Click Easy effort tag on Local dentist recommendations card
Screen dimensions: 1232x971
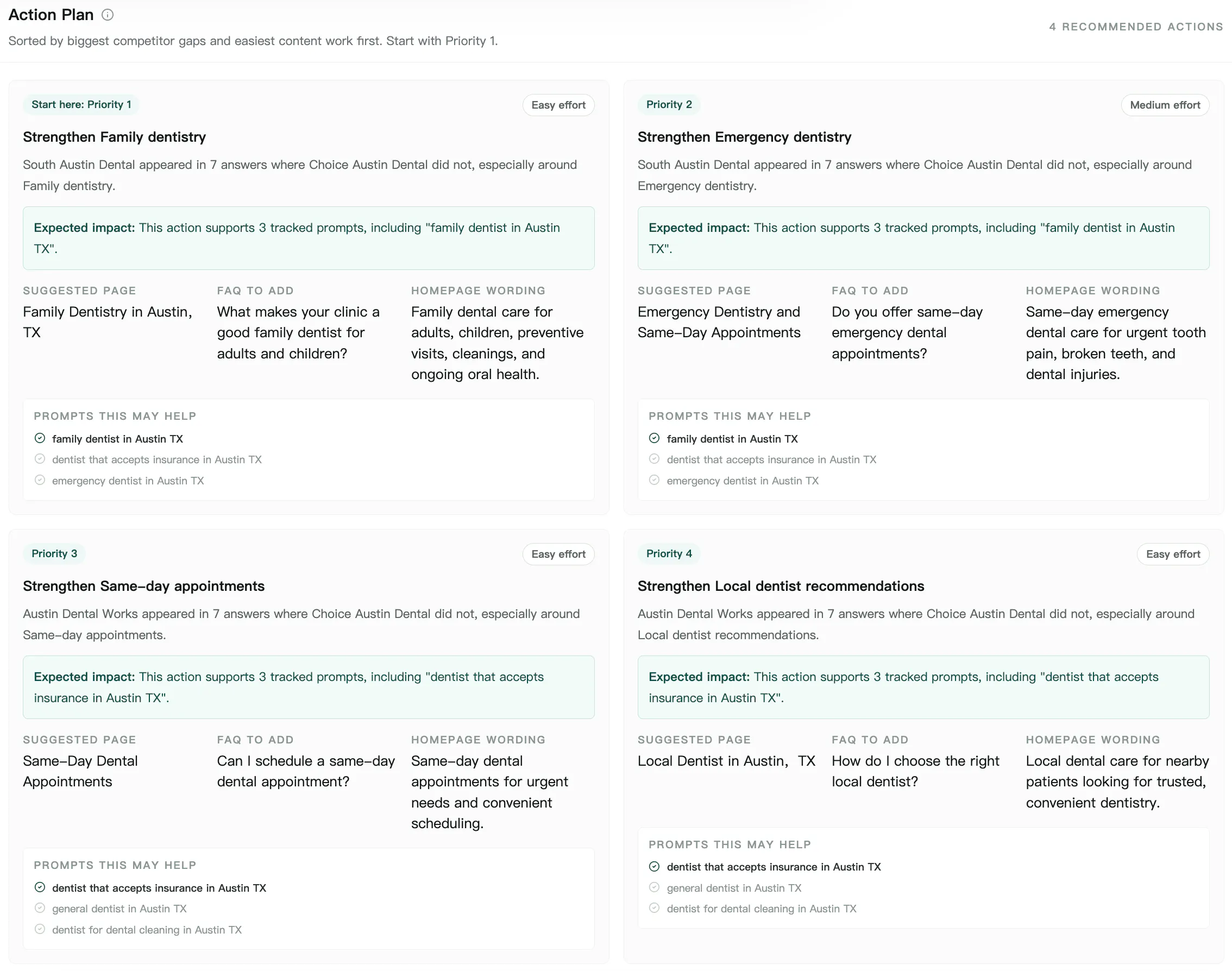click(x=1173, y=554)
